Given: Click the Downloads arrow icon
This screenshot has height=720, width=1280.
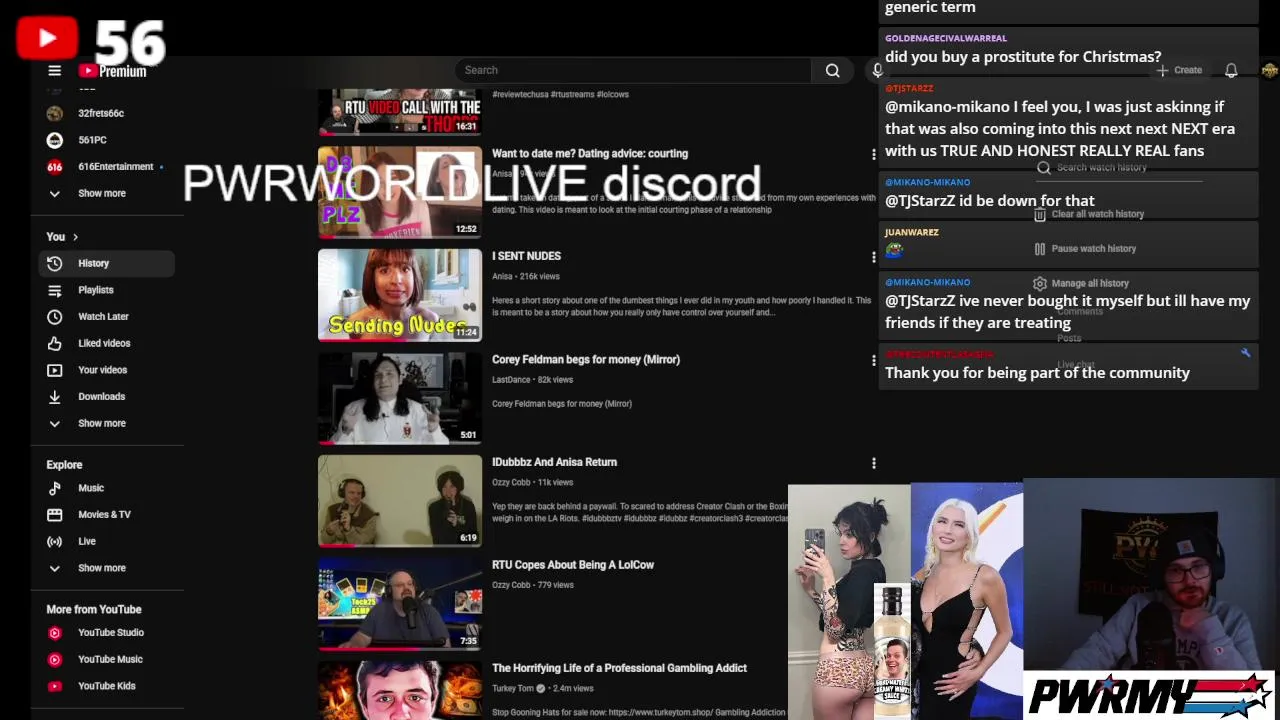Looking at the screenshot, I should coord(55,396).
